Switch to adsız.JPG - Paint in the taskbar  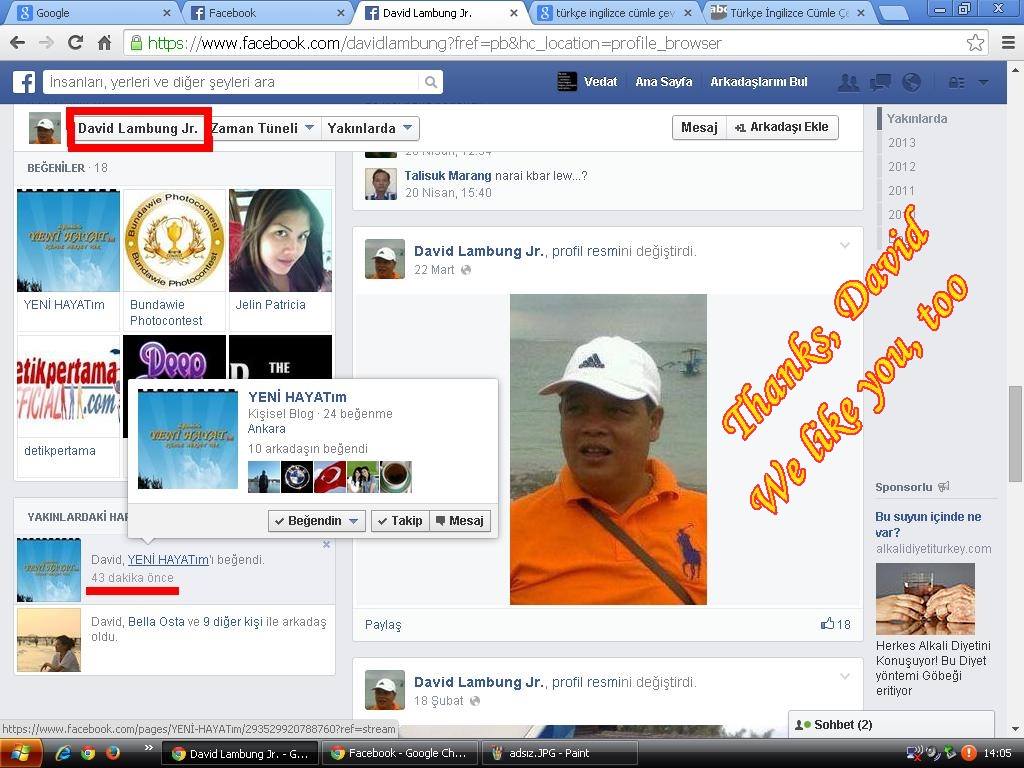[558, 753]
